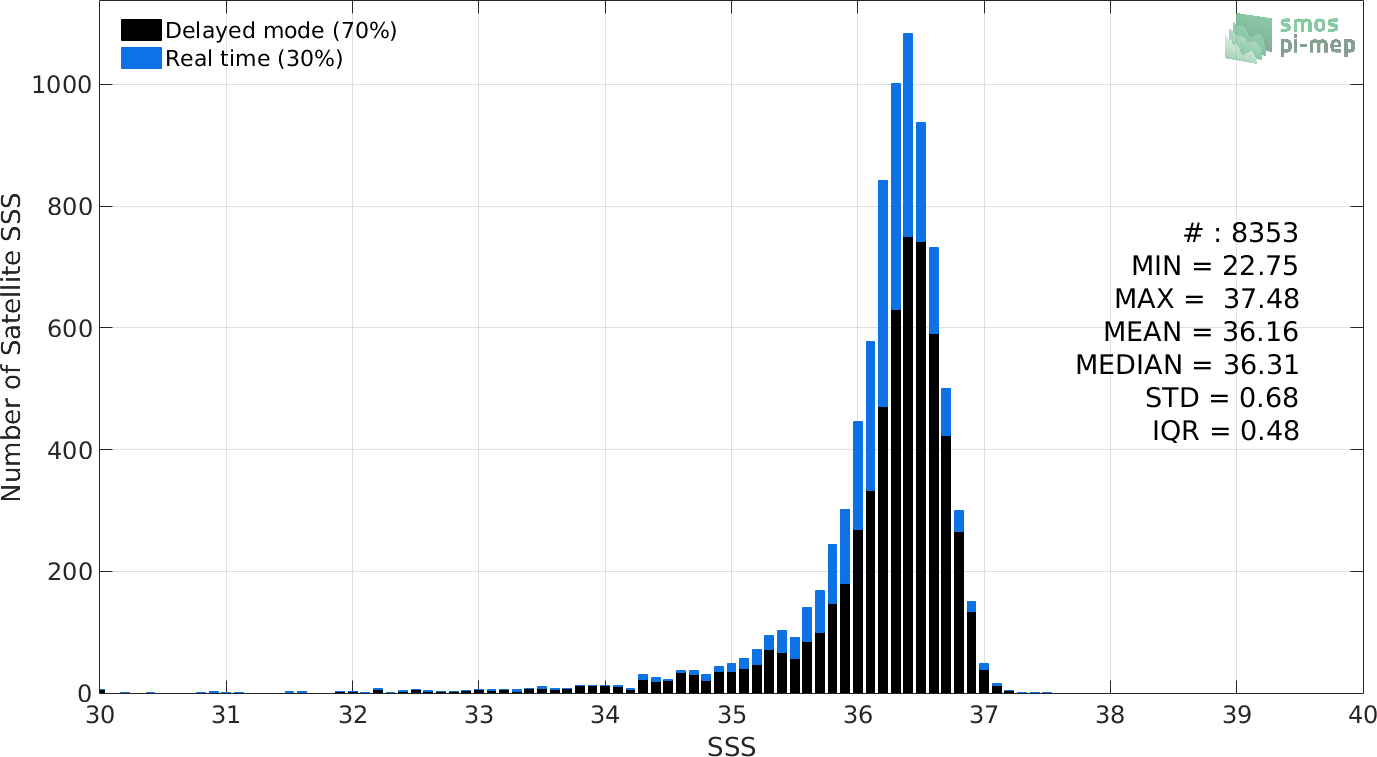Click x-axis tick label 38

coord(1111,715)
